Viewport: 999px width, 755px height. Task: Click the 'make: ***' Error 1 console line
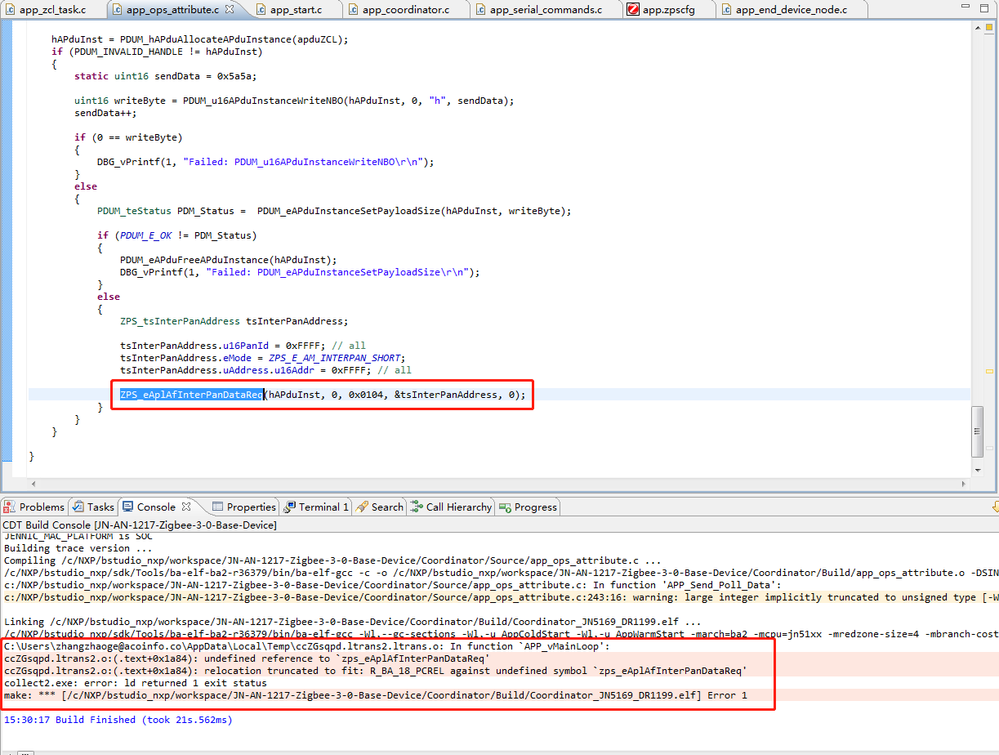pyautogui.click(x=375, y=695)
